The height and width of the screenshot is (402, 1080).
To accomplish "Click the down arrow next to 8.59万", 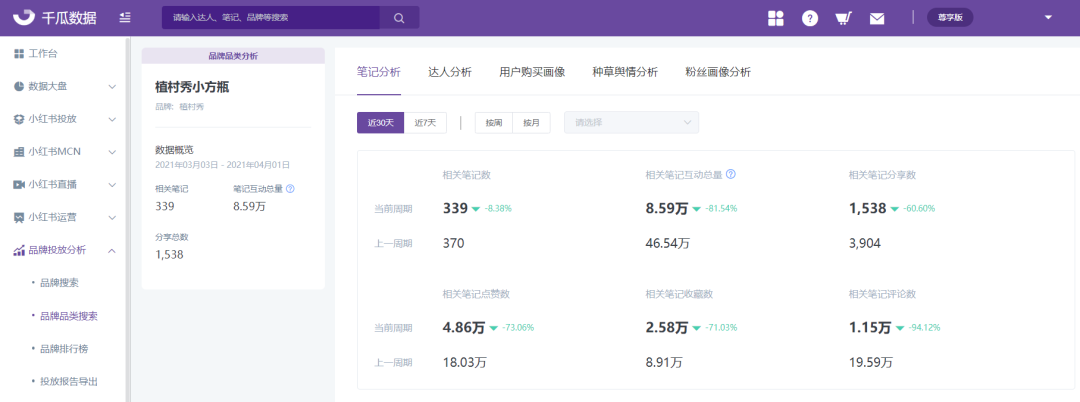I will (696, 209).
